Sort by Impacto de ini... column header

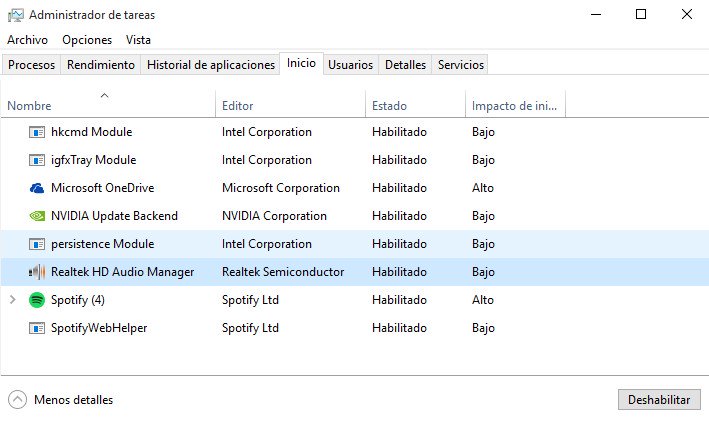tap(515, 106)
